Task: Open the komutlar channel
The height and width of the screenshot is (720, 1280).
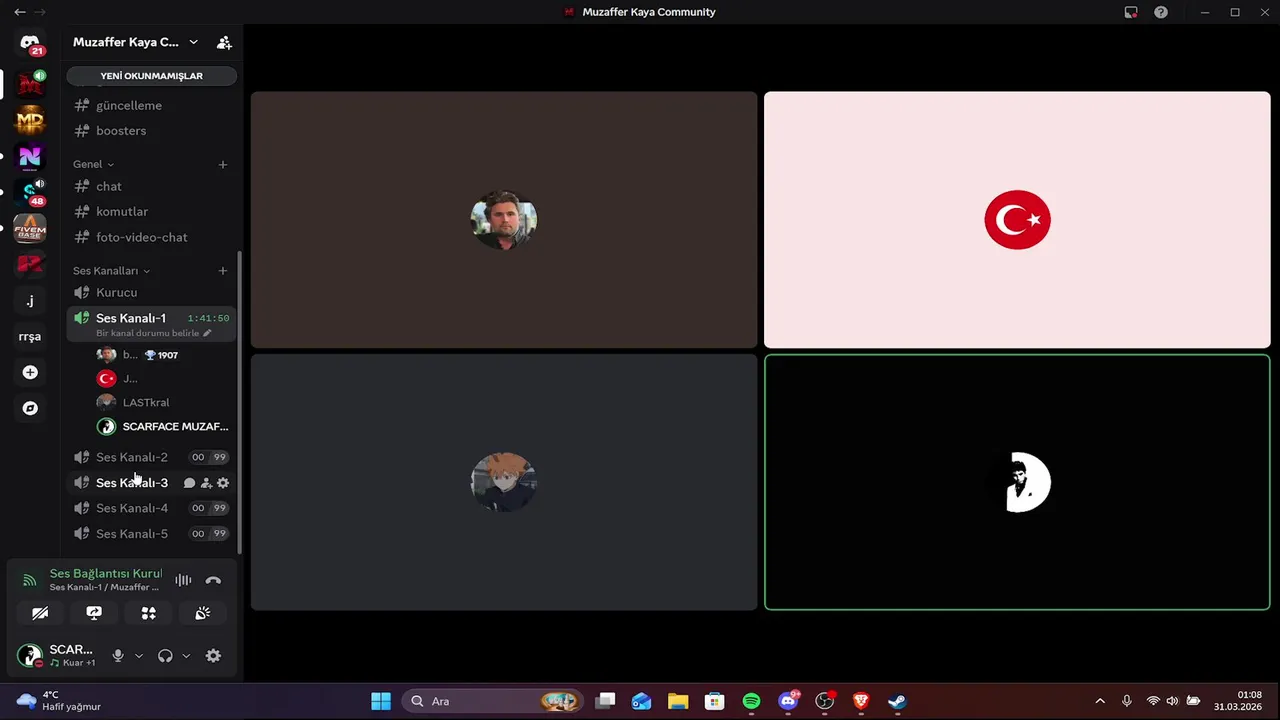Action: [152, 212]
